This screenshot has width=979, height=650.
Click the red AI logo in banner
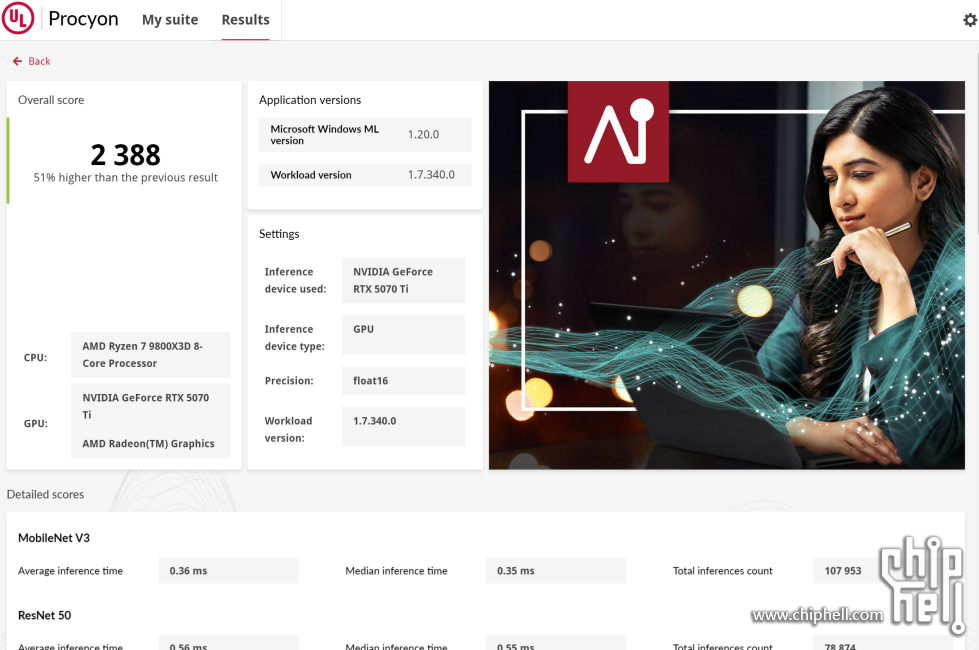pyautogui.click(x=618, y=131)
